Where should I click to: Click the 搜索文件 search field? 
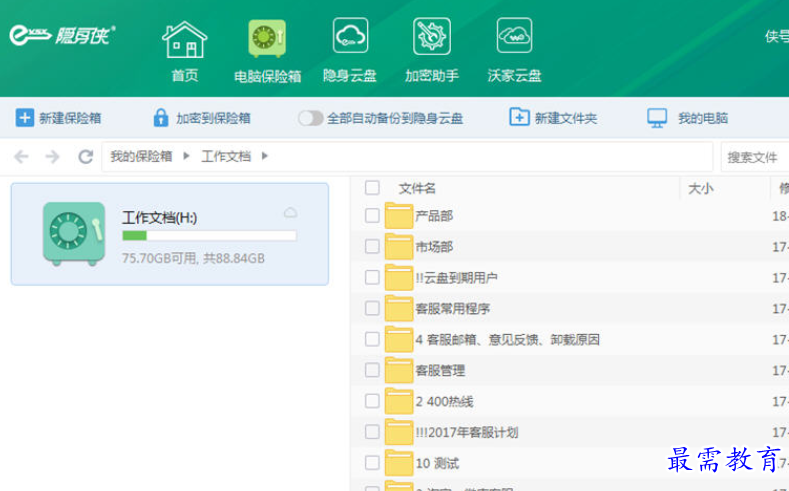click(755, 157)
